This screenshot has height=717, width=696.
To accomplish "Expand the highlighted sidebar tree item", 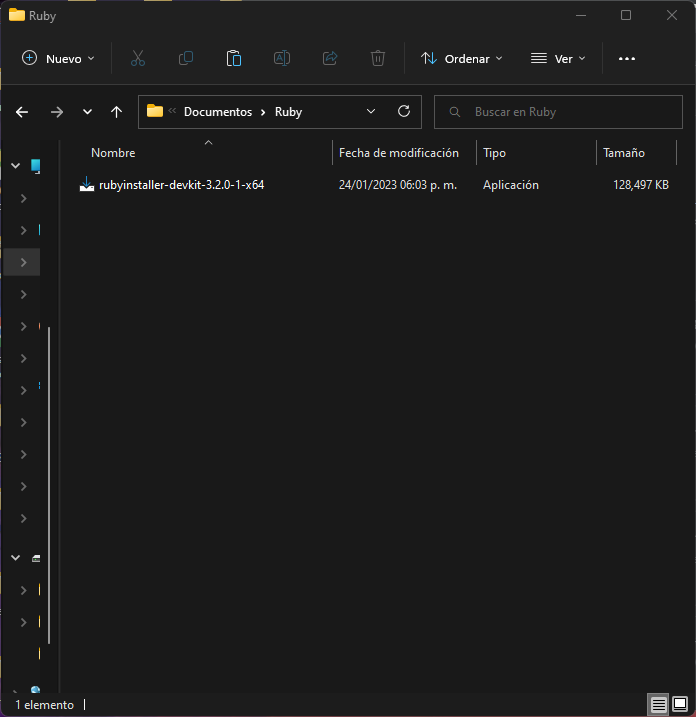I will [23, 262].
